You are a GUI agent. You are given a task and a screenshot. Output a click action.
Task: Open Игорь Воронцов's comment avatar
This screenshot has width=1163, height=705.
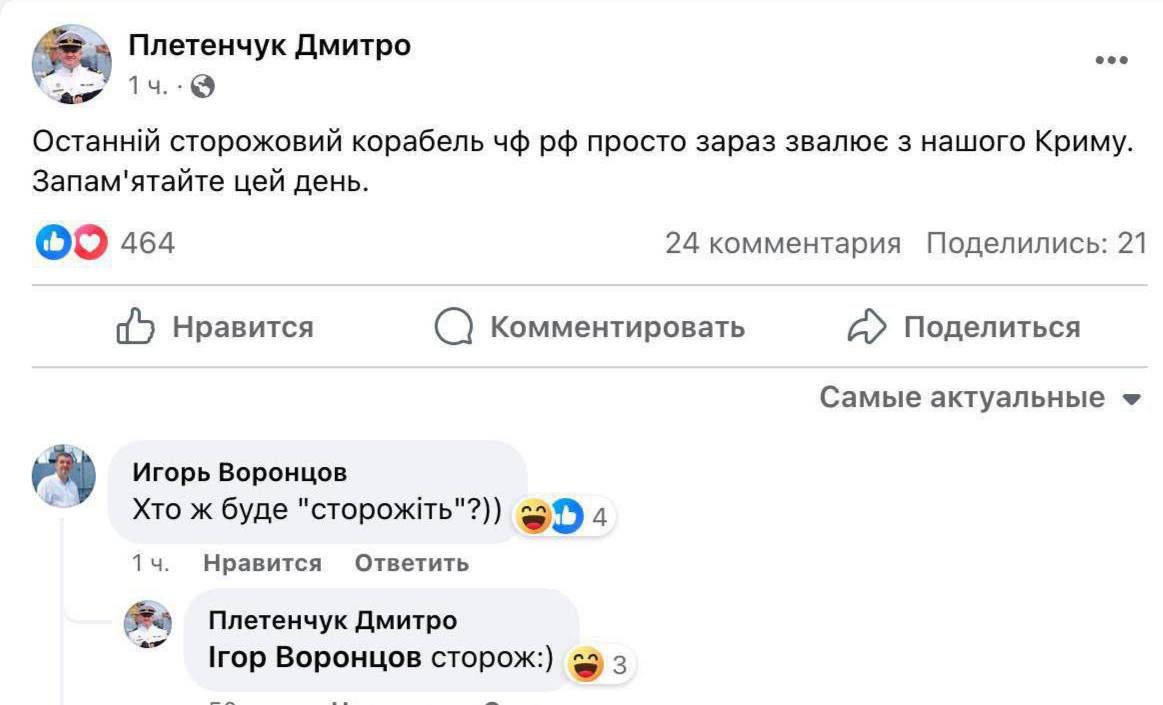[64, 476]
